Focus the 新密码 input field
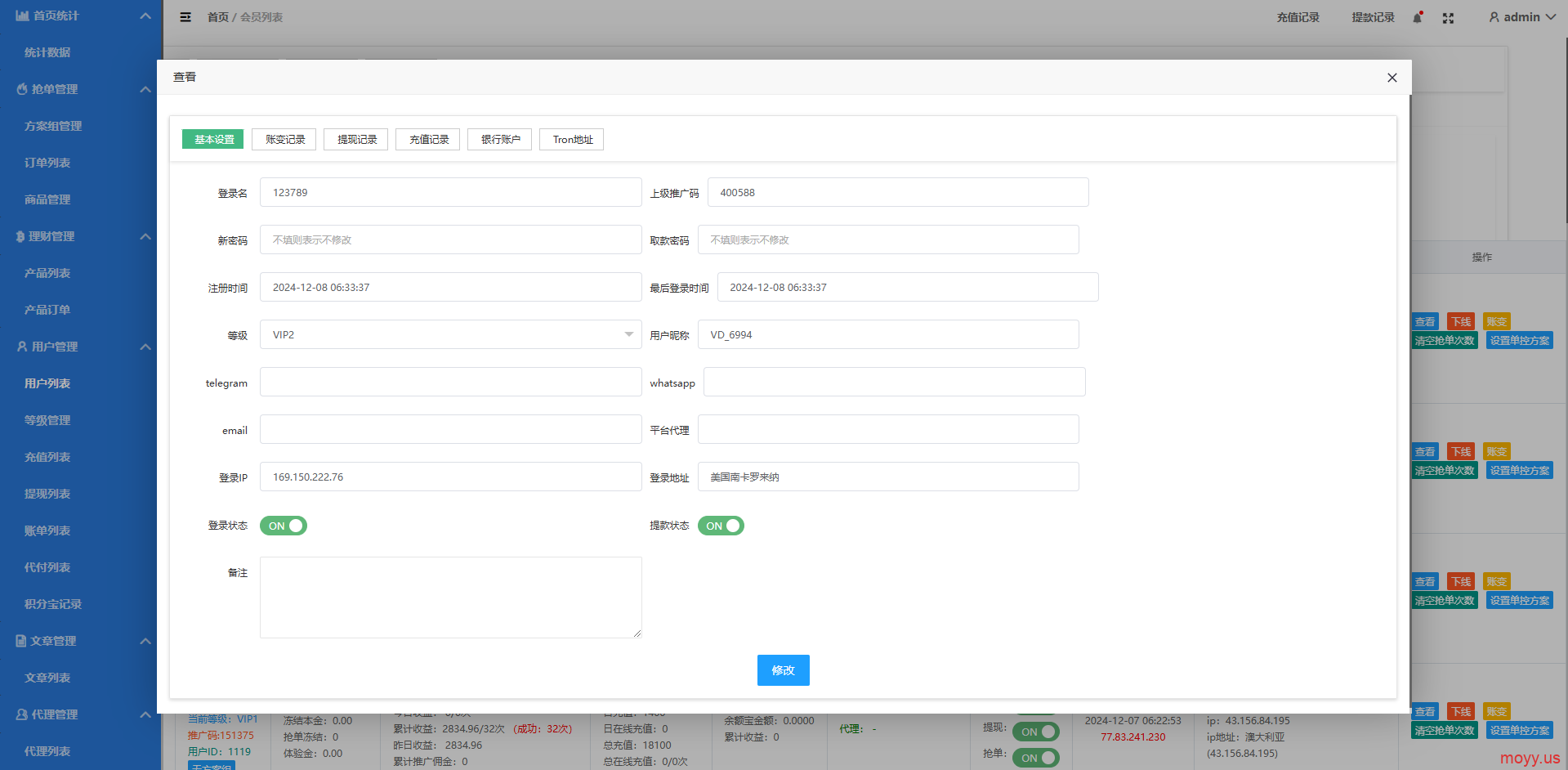 pyautogui.click(x=450, y=240)
